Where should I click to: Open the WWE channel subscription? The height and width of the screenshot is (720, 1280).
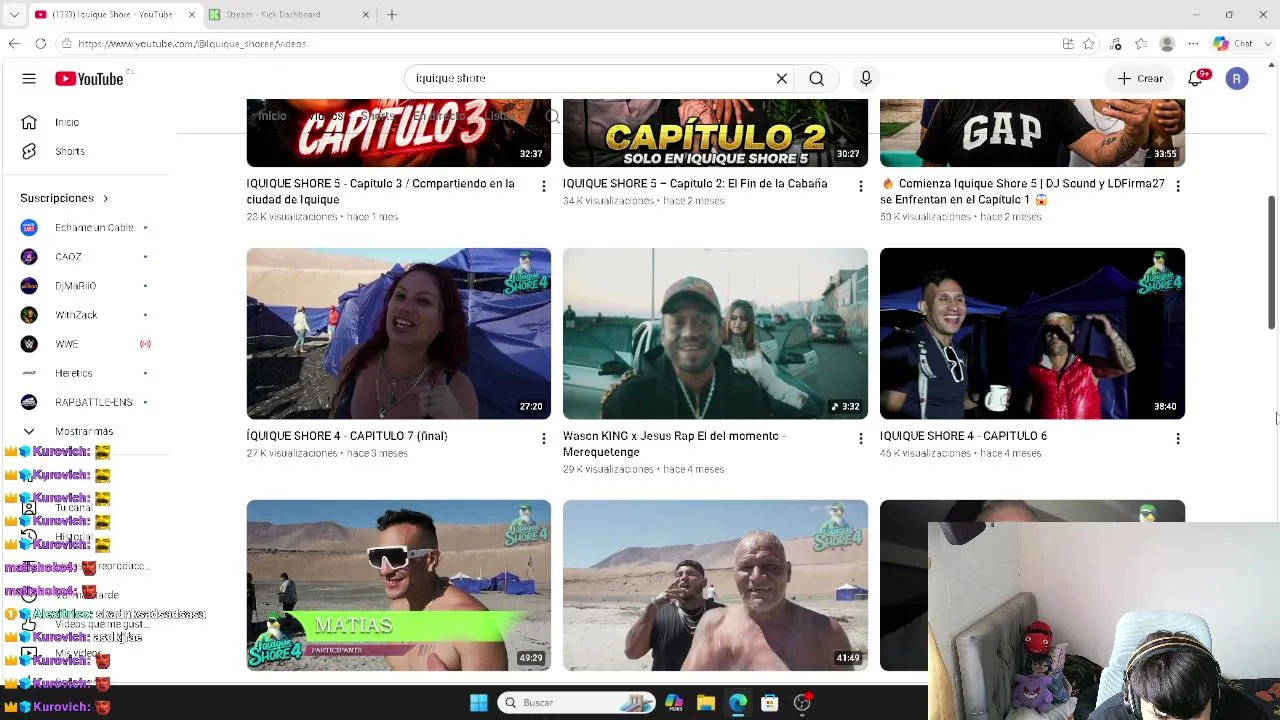(88, 343)
